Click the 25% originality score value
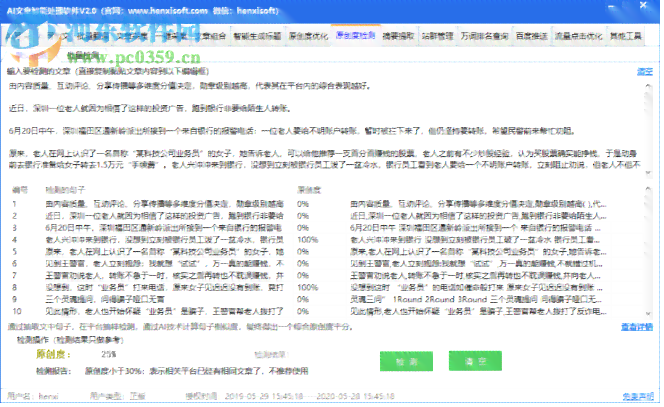Viewport: 664px width, 407px height. coord(108,354)
